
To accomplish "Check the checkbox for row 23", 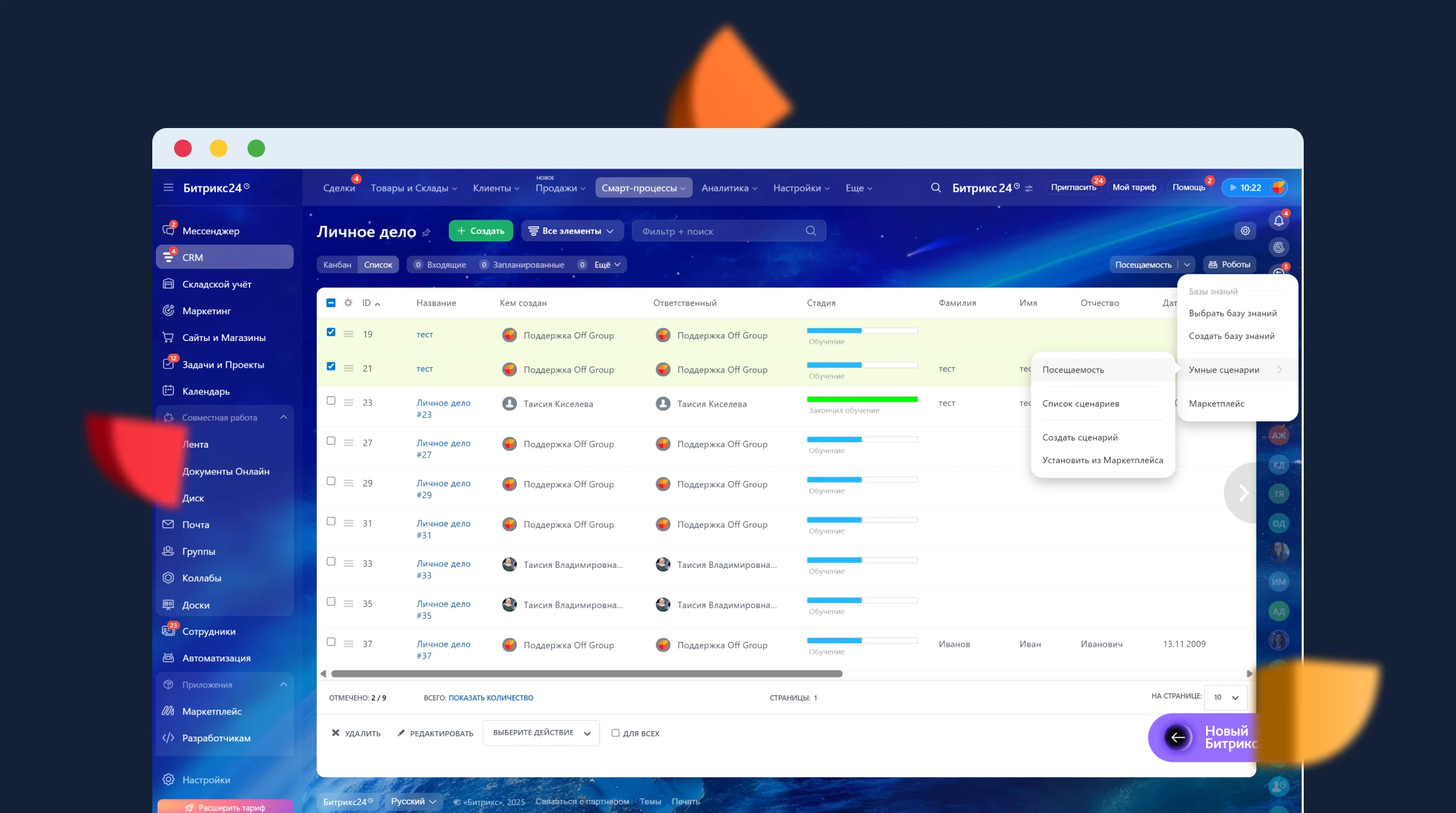I will [x=331, y=400].
